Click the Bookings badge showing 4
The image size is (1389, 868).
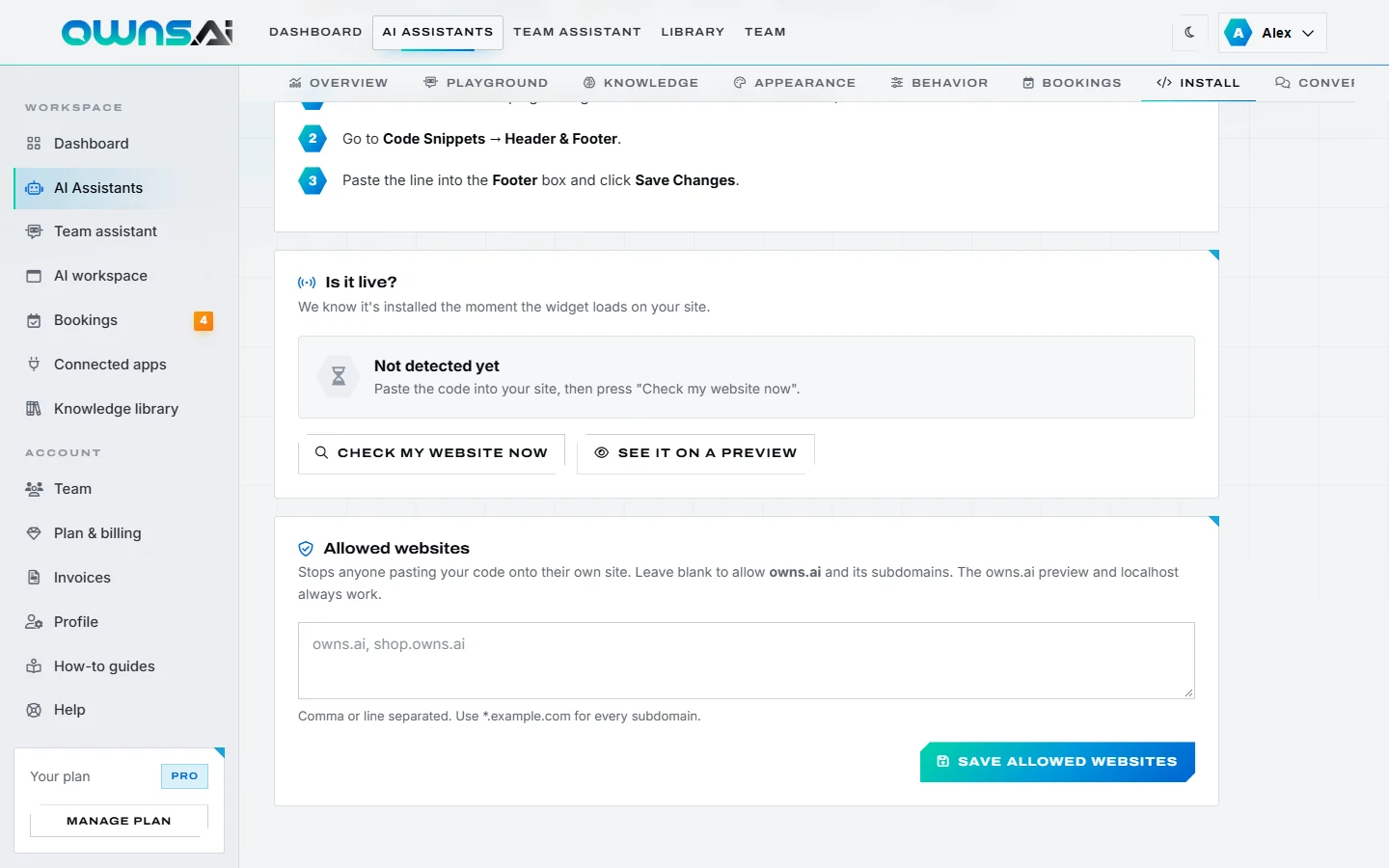click(x=204, y=320)
